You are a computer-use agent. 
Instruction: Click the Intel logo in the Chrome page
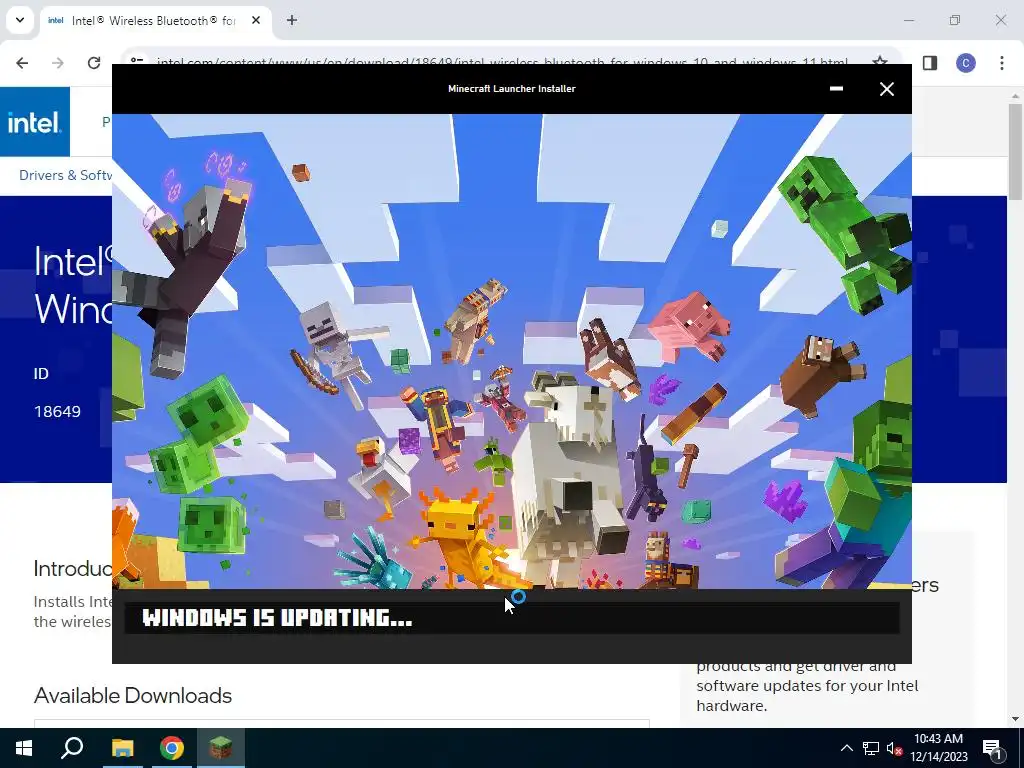pyautogui.click(x=35, y=122)
